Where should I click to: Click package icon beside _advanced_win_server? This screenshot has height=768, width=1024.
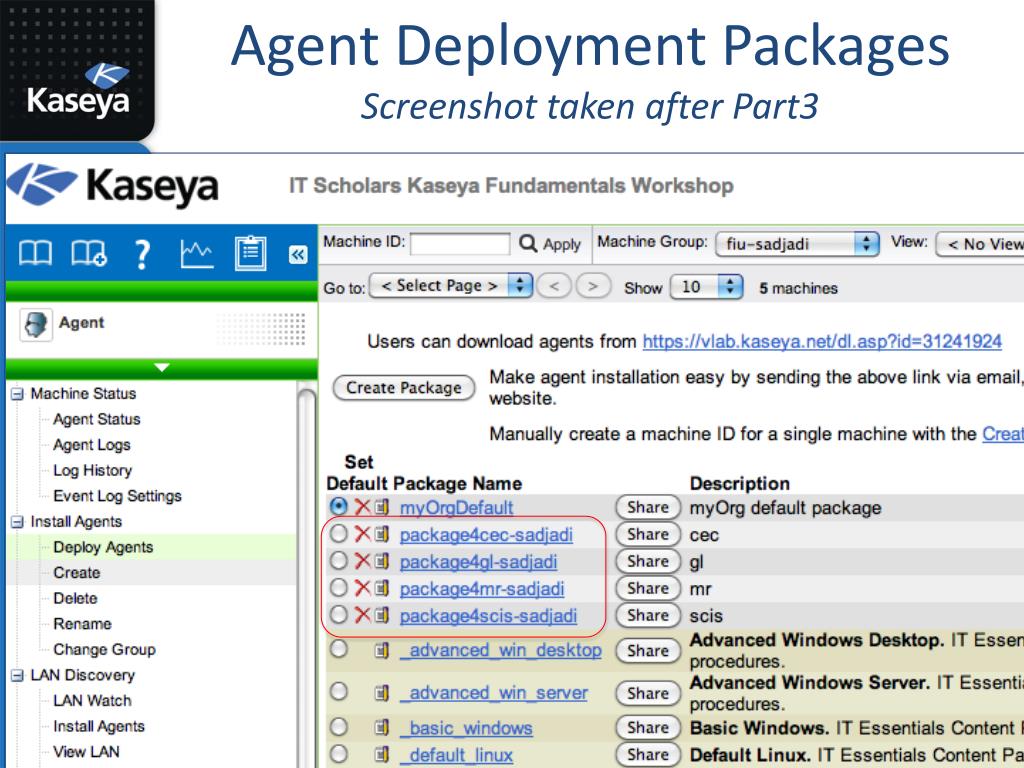pos(382,692)
